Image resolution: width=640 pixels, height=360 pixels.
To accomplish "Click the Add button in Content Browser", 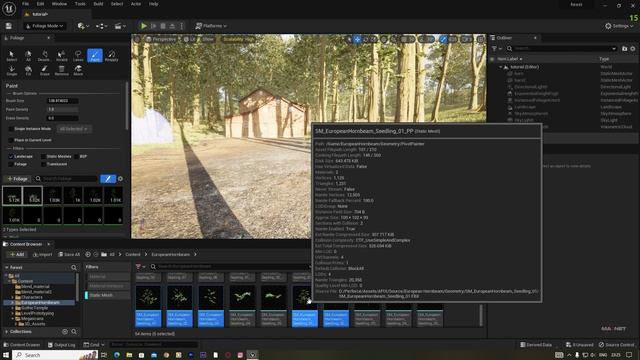I will click(17, 254).
